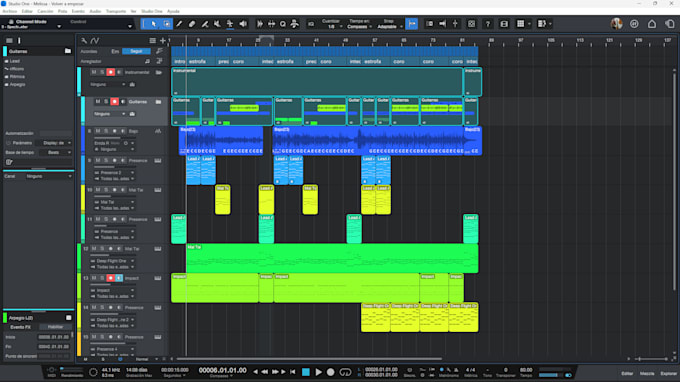Open the Guitarras folder icon in inspector
The width and height of the screenshot is (680, 382).
click(x=68, y=51)
